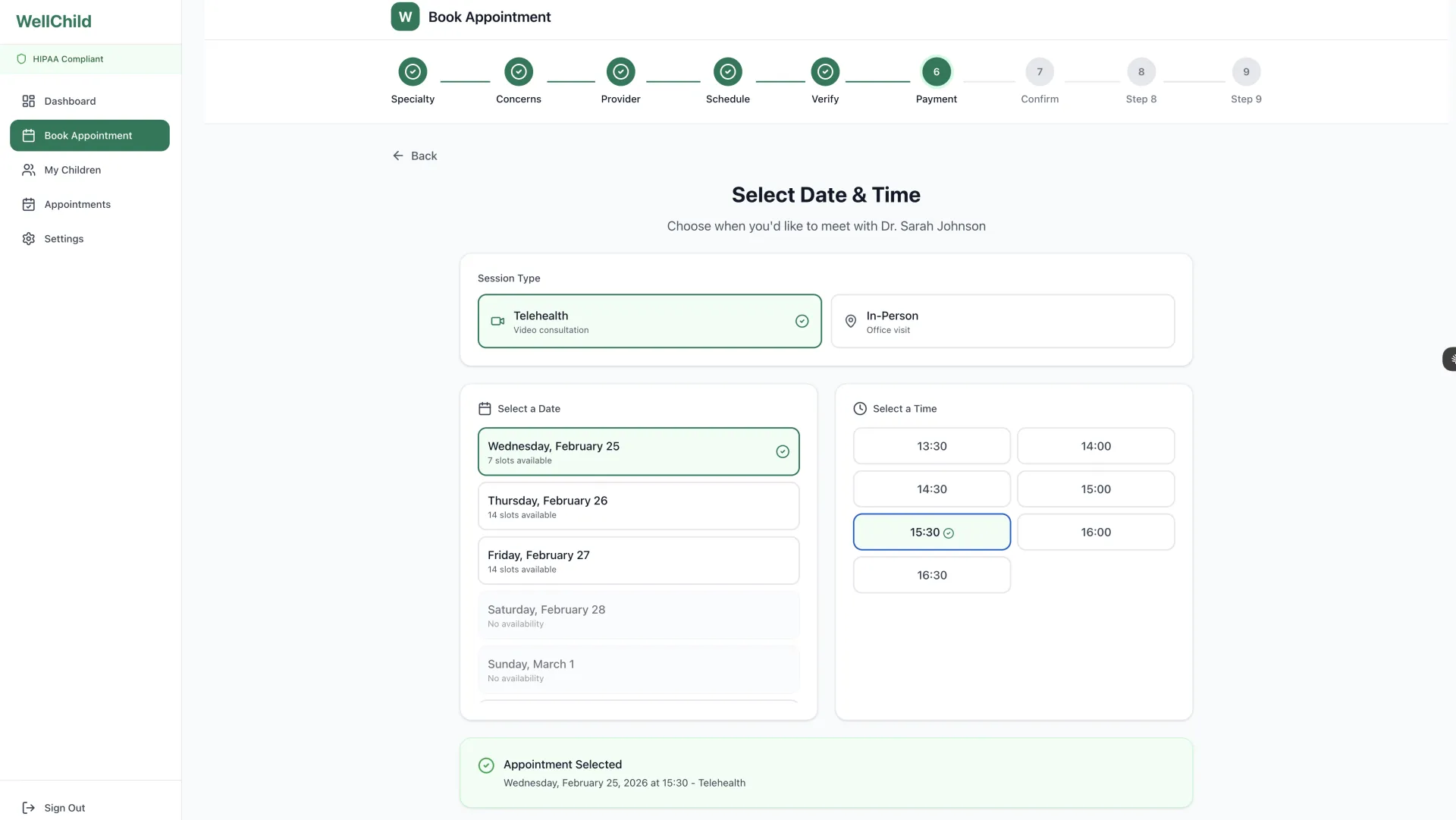The image size is (1456, 820).
Task: Choose the 13:30 time button
Action: 931,446
